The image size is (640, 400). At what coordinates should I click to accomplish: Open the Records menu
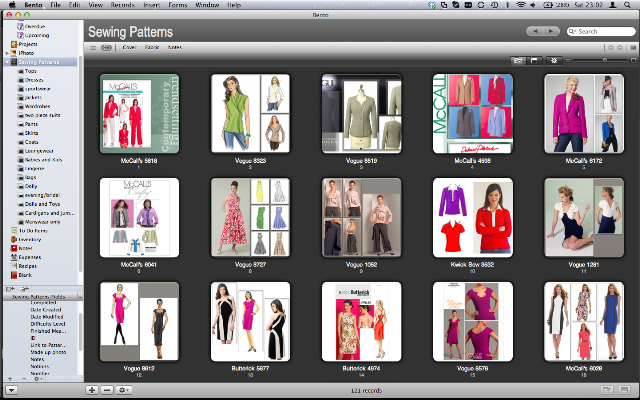[x=122, y=5]
